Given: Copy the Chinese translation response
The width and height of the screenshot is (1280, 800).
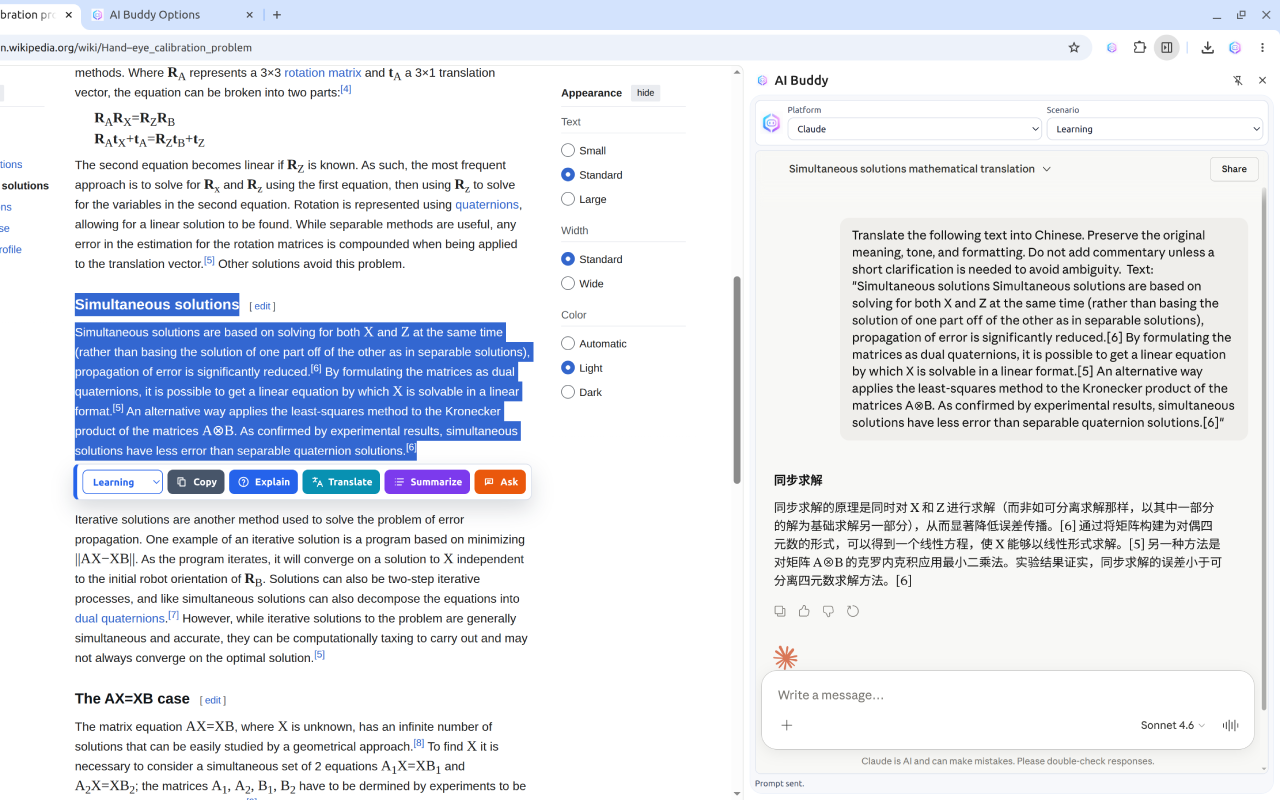Looking at the screenshot, I should click(x=780, y=611).
